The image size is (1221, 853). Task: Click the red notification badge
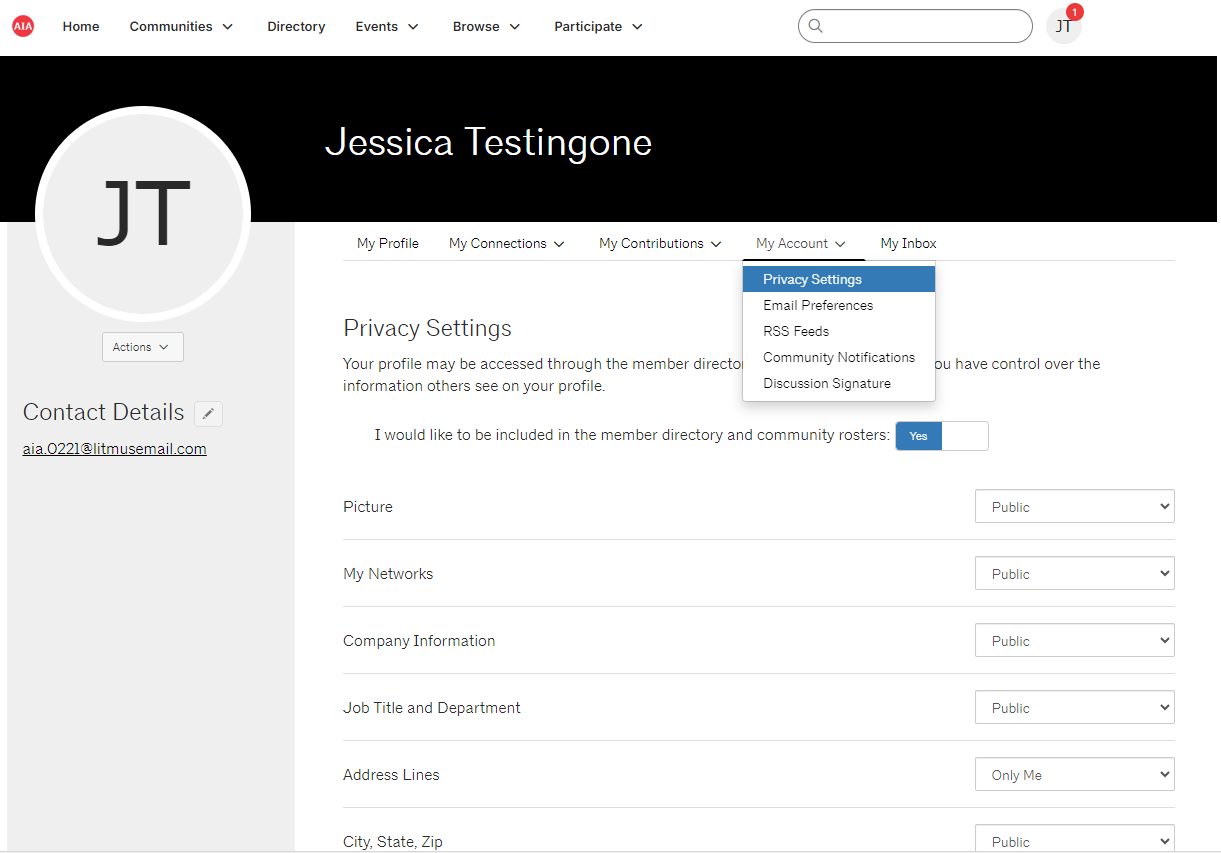1075,10
